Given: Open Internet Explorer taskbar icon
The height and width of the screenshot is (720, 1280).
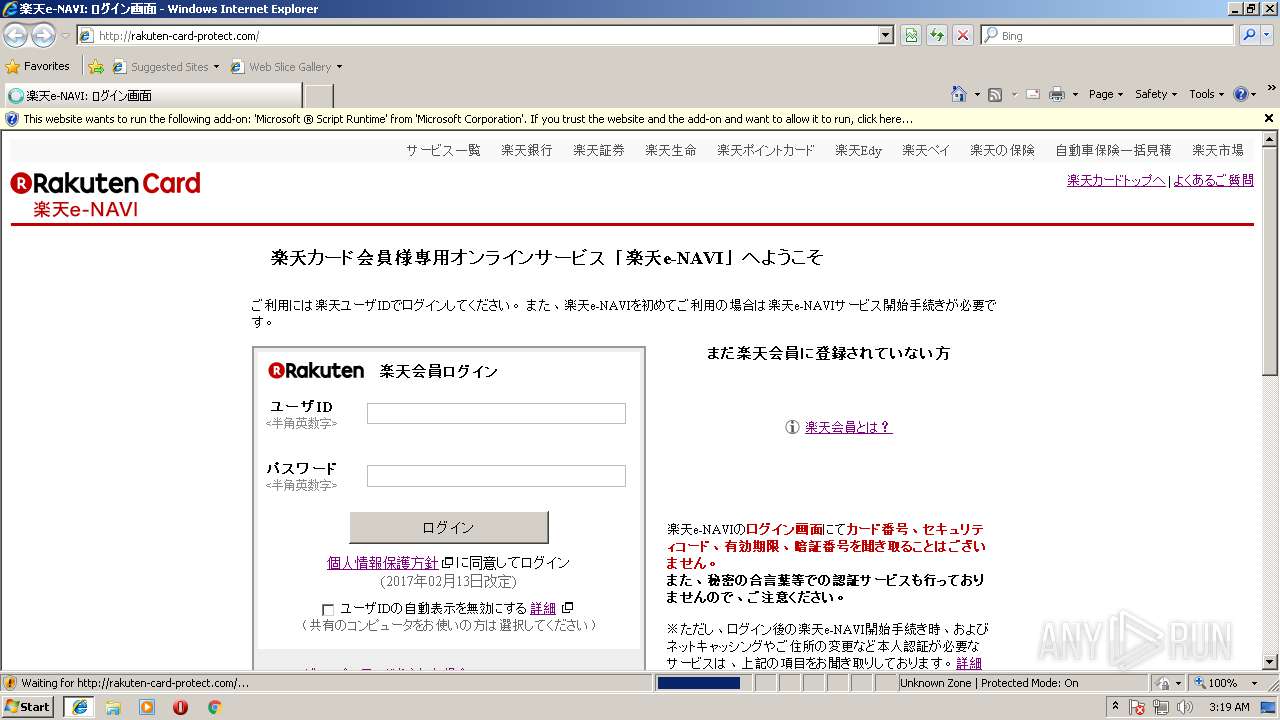Looking at the screenshot, I should [79, 706].
